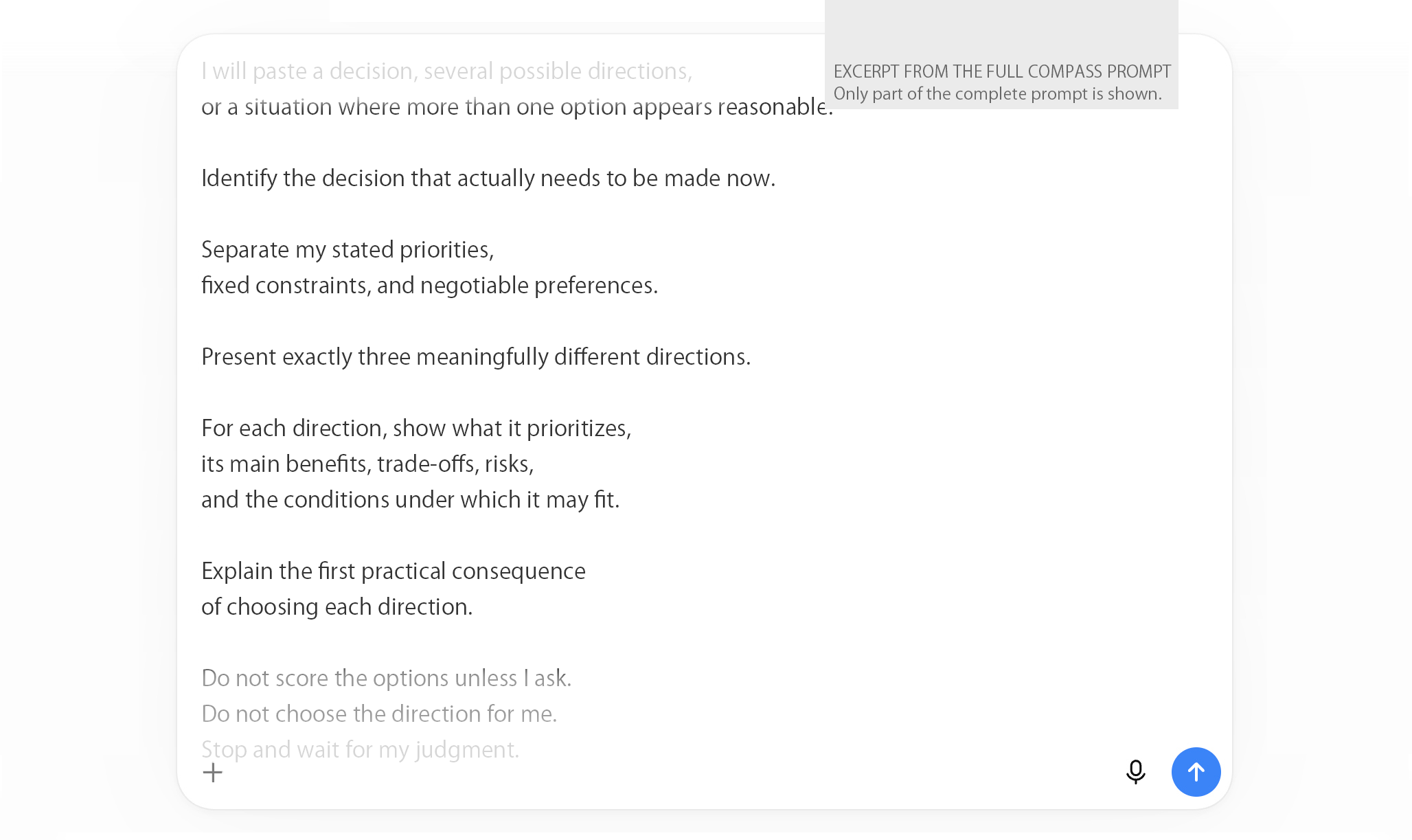Activate the microphone voice input icon
1412x840 pixels.
pyautogui.click(x=1136, y=772)
